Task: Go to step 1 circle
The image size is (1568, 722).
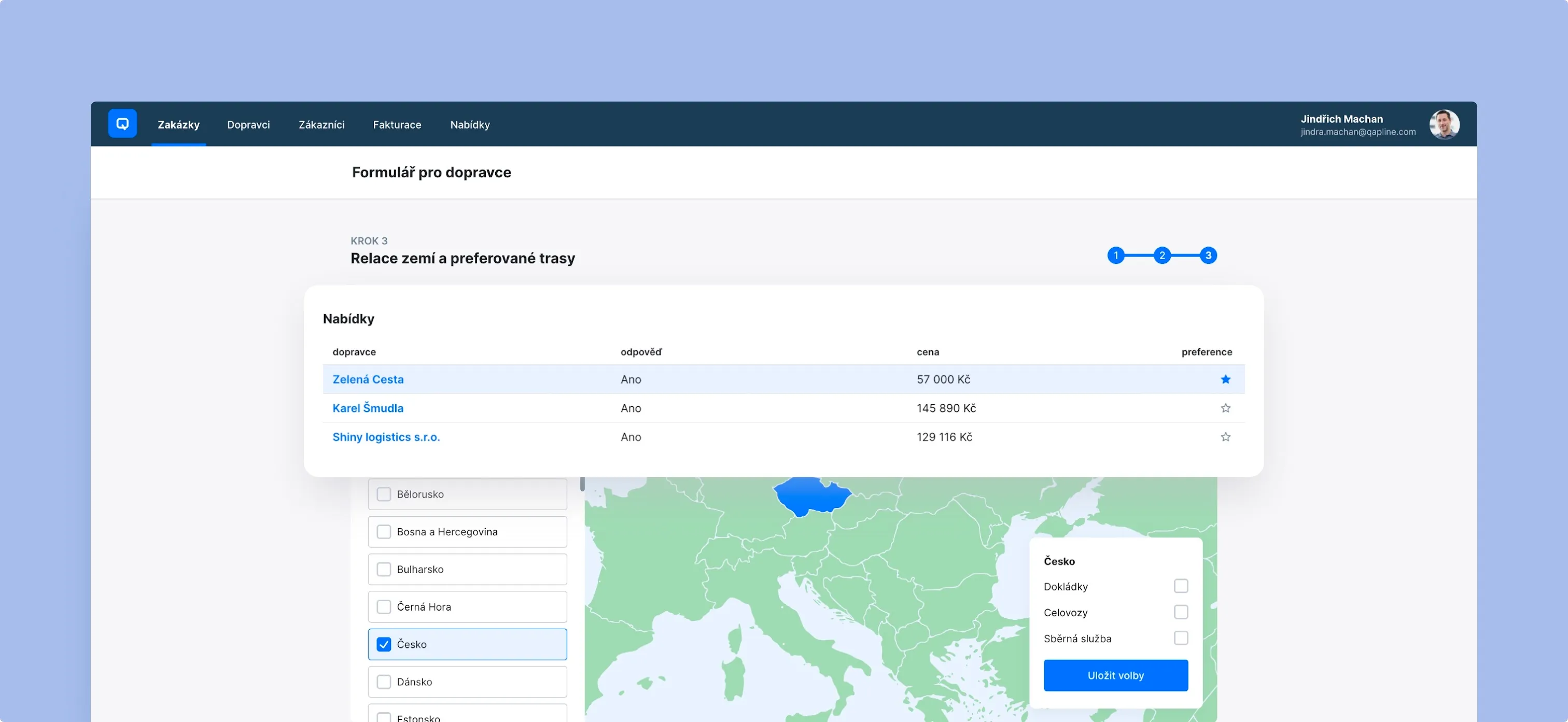Action: (x=1116, y=256)
